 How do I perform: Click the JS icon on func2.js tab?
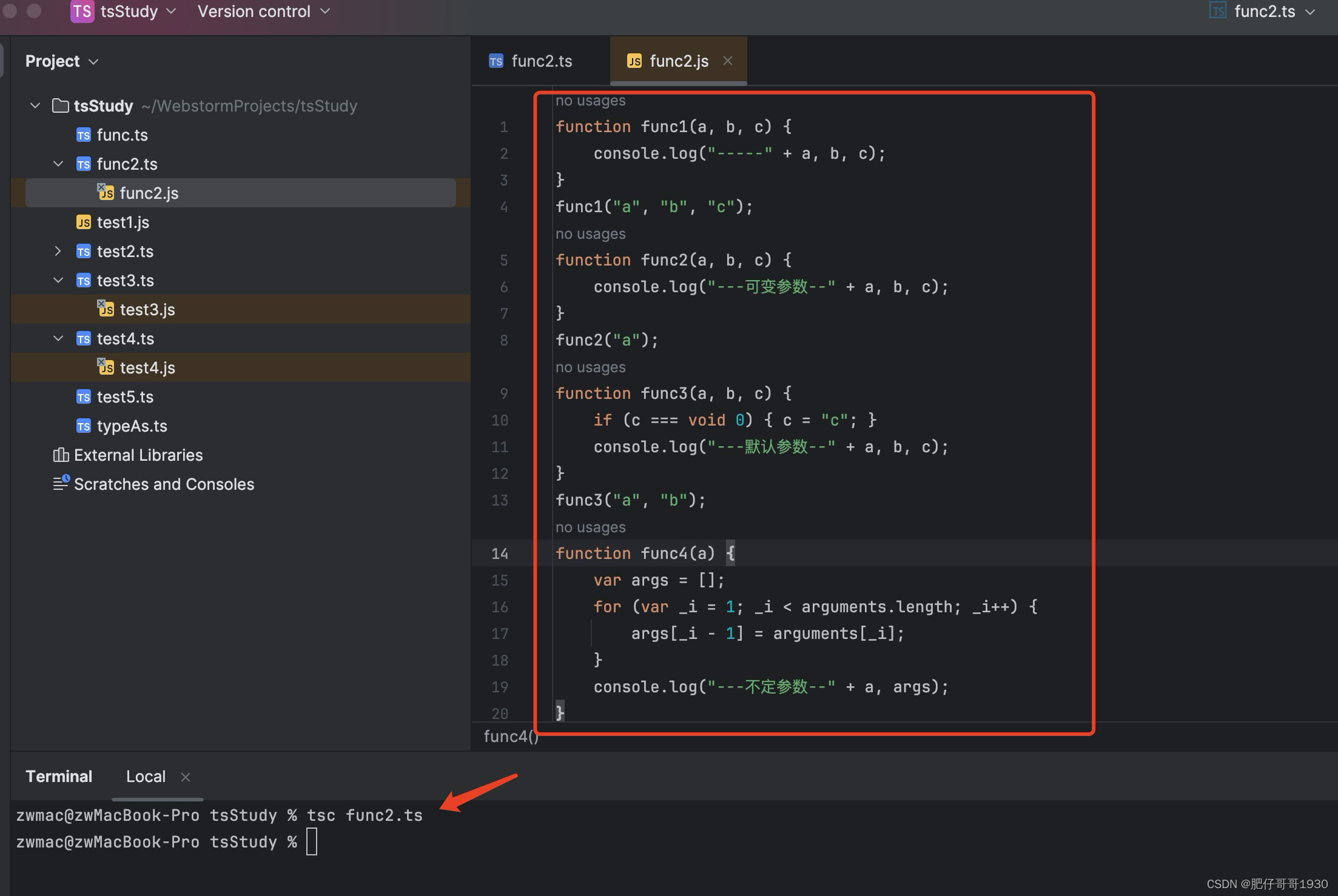tap(634, 61)
